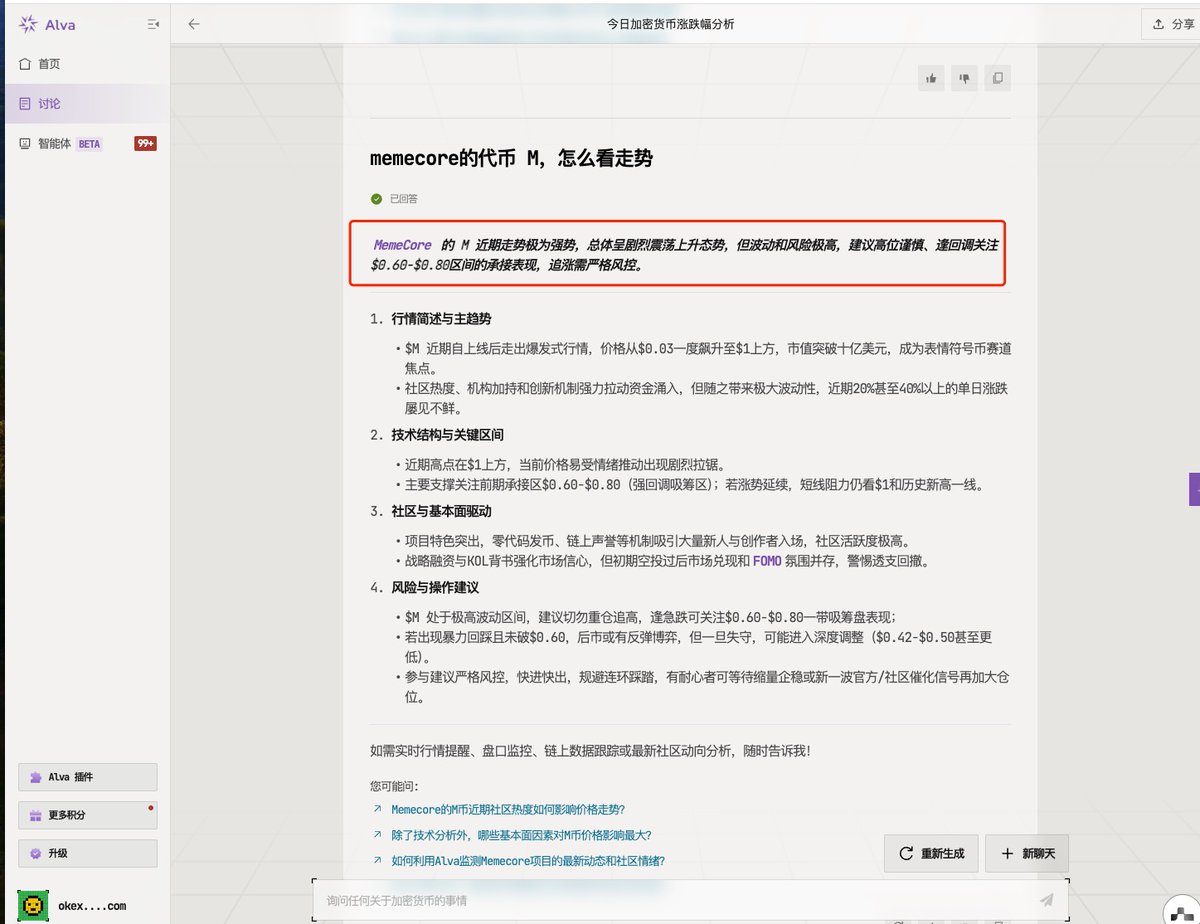Click the thumbs down icon
This screenshot has width=1200, height=924.
(964, 78)
